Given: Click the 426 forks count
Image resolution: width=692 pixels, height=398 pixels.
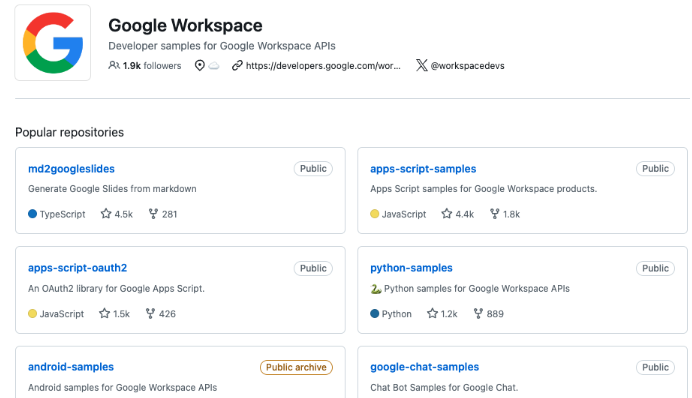Looking at the screenshot, I should tap(167, 314).
